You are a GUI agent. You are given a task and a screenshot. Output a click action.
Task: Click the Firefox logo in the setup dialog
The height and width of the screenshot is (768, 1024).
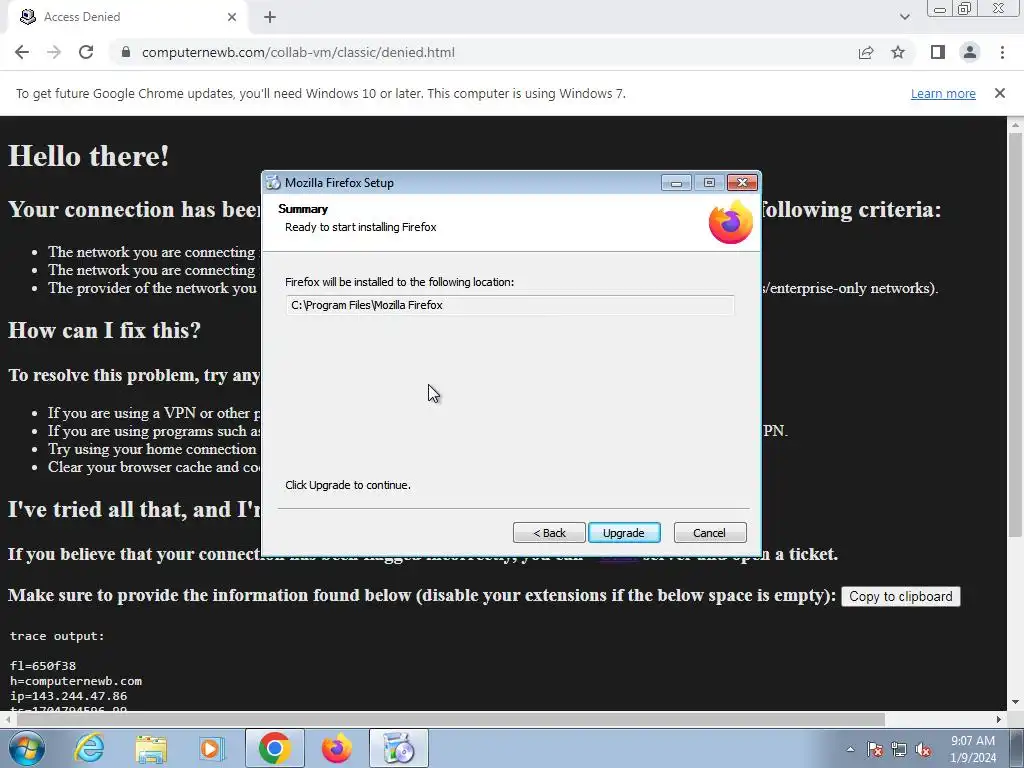(731, 222)
